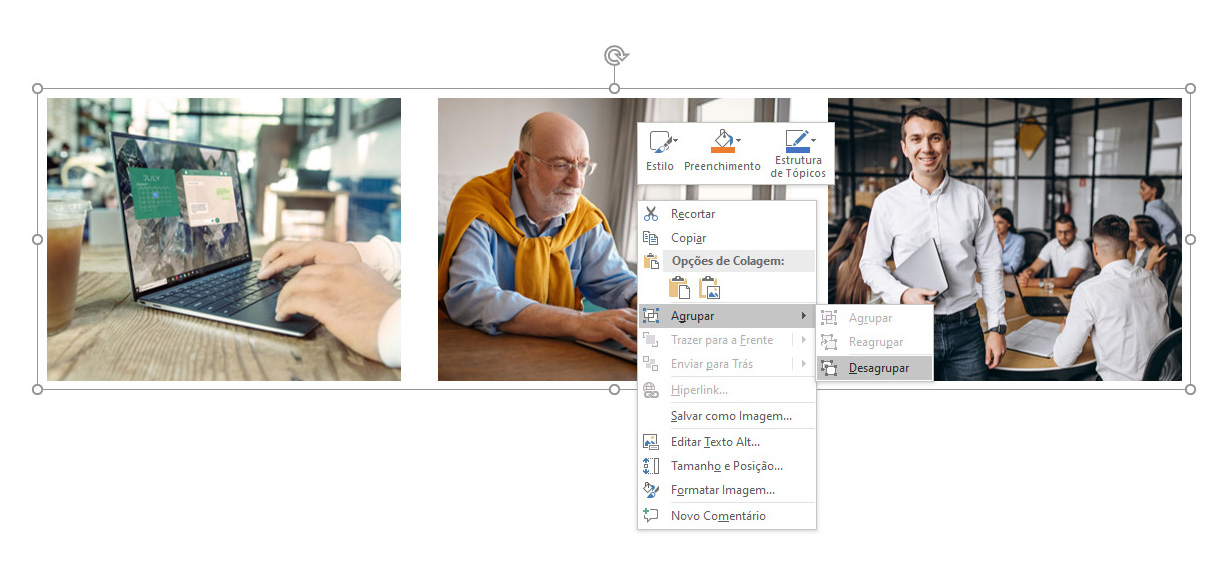Click the submenu Agrupar icon
This screenshot has width=1226, height=572.
click(x=829, y=318)
